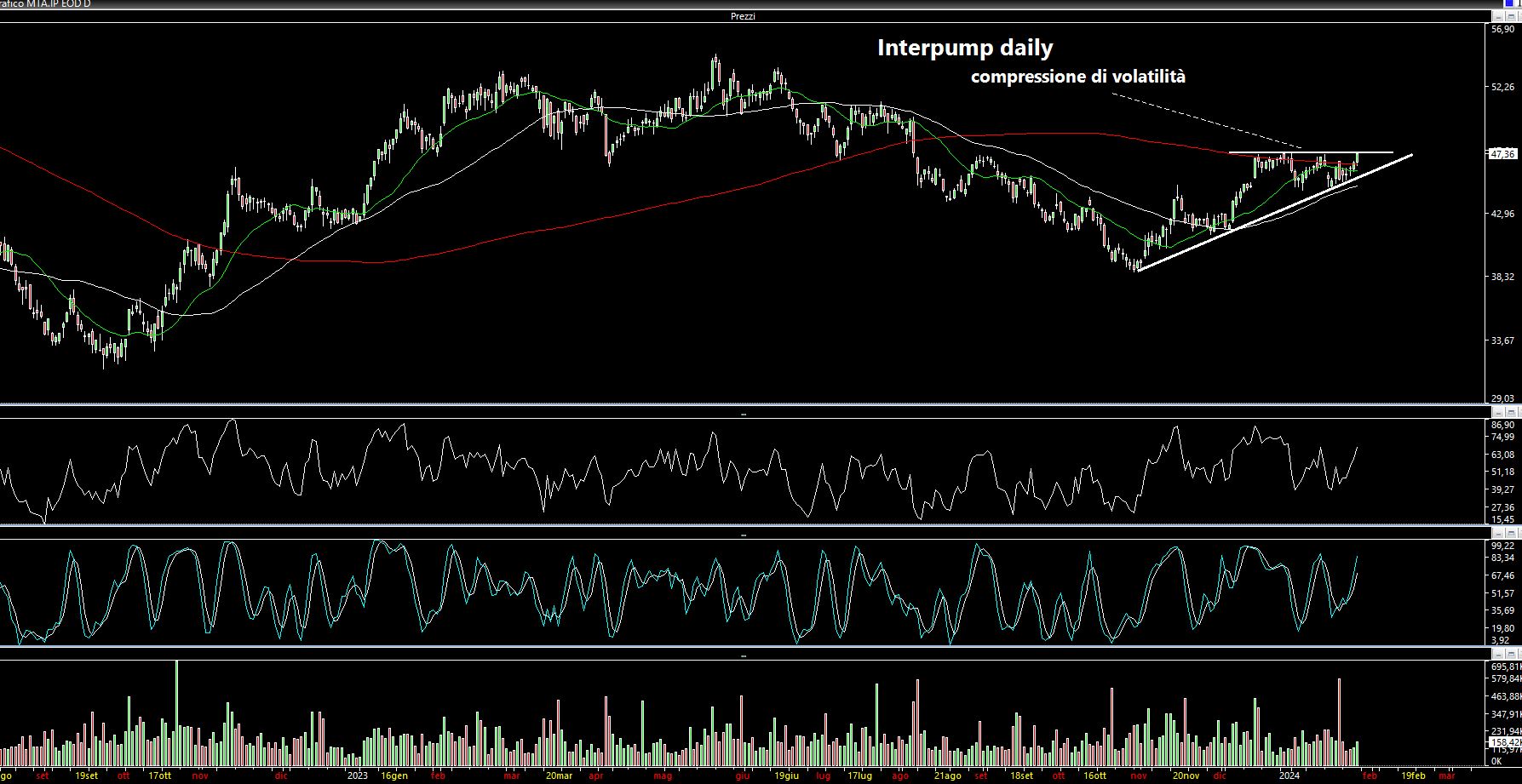Screen dimensions: 1522x784
Task: Minimize the Prezzi price panel
Action: coord(1498,16)
